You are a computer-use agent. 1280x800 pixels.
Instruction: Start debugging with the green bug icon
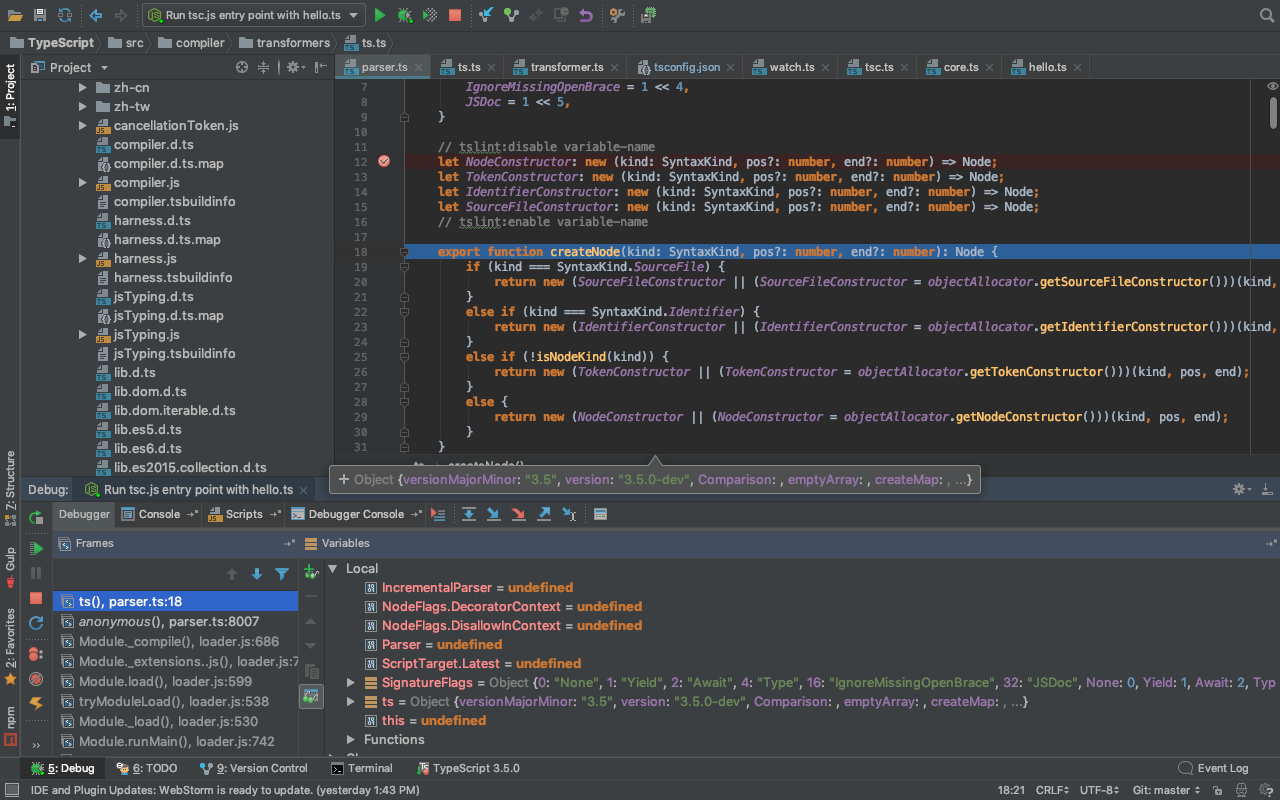click(404, 15)
